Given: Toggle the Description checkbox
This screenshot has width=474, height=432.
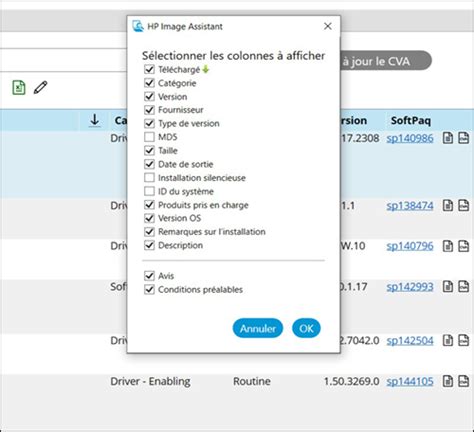Looking at the screenshot, I should [x=149, y=245].
